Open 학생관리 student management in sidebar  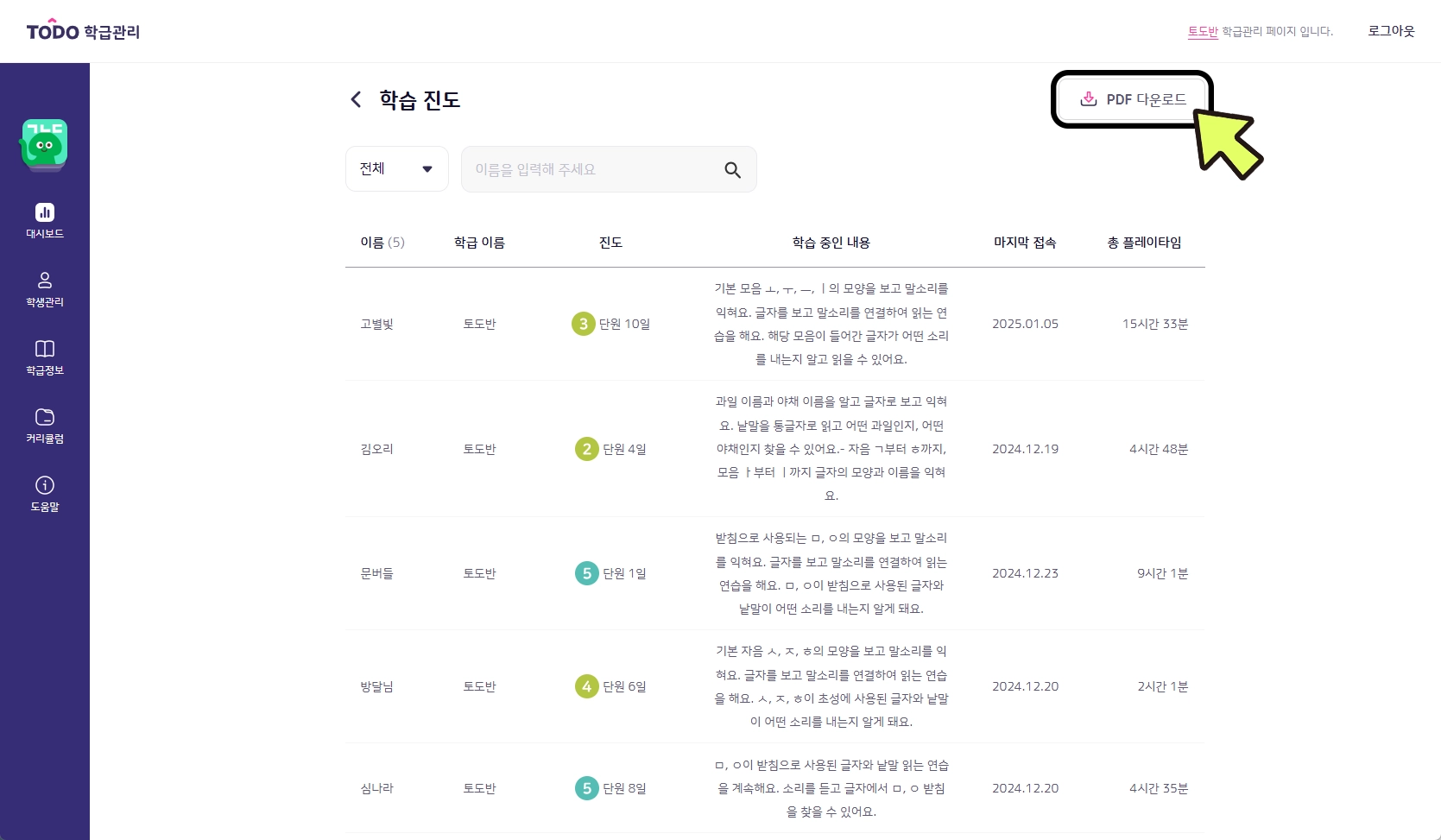pos(45,289)
